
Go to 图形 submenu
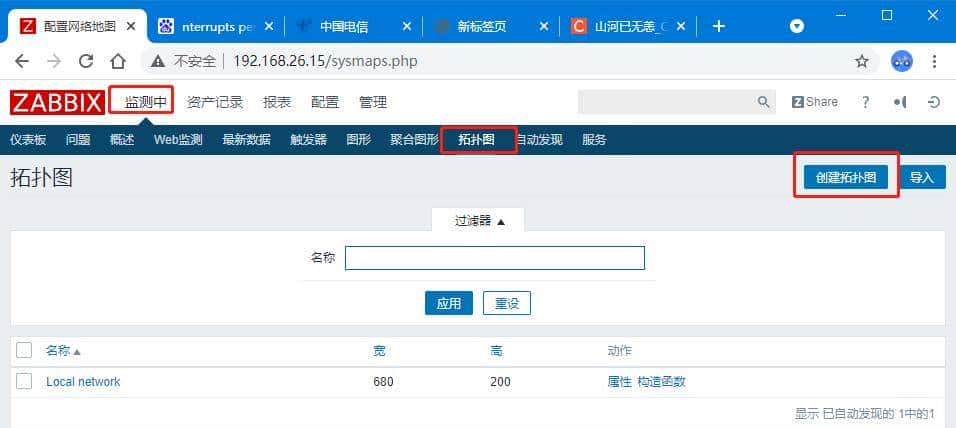pyautogui.click(x=358, y=140)
